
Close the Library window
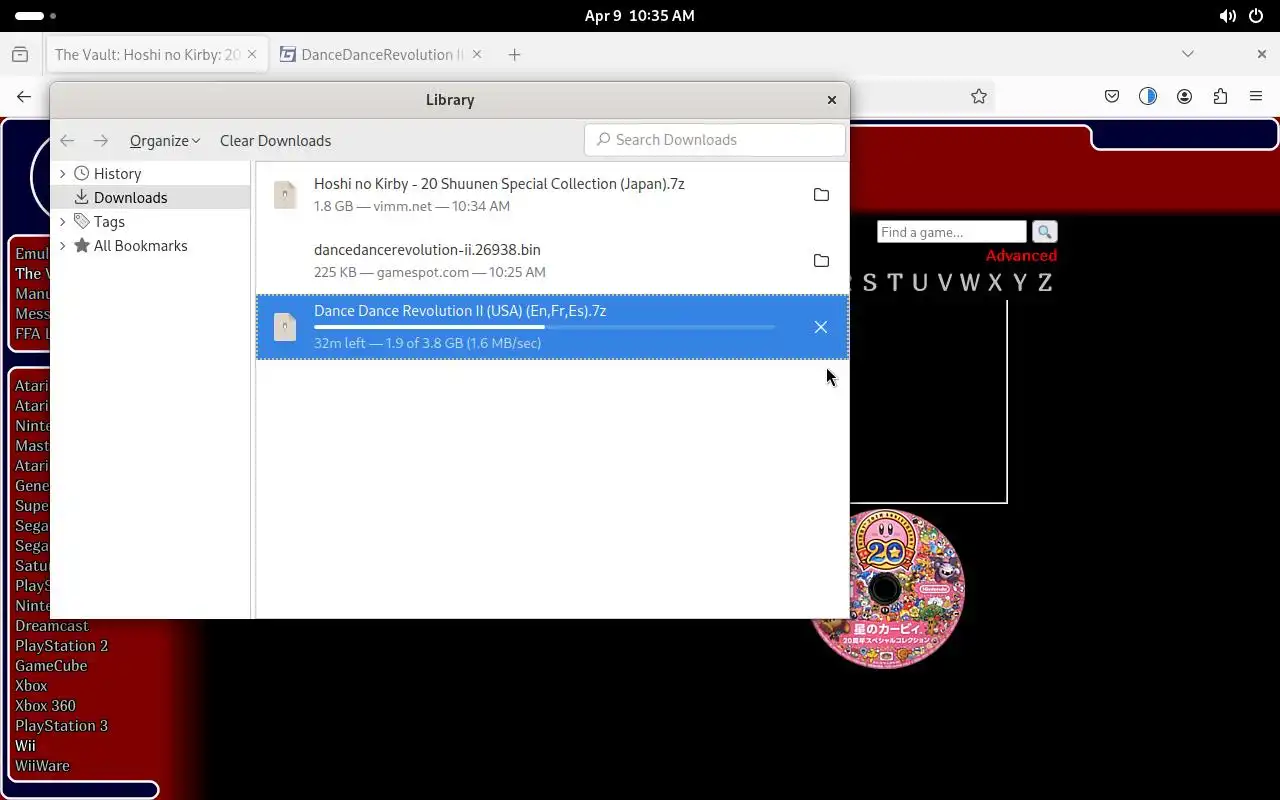pyautogui.click(x=831, y=100)
